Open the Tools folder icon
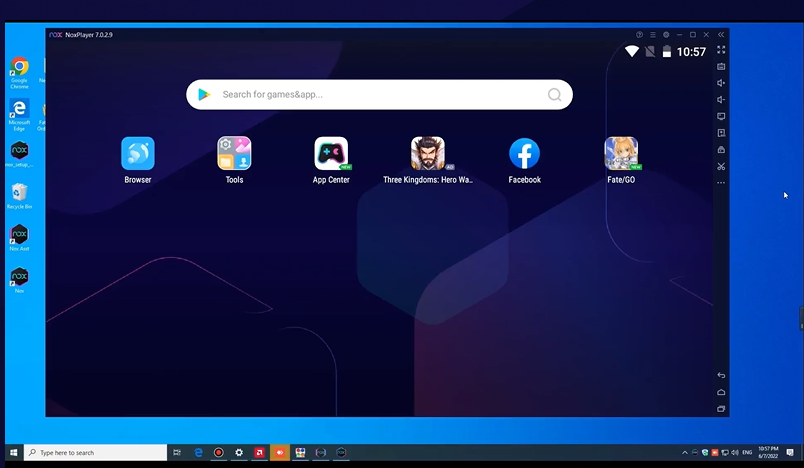This screenshot has width=804, height=468. 234,153
